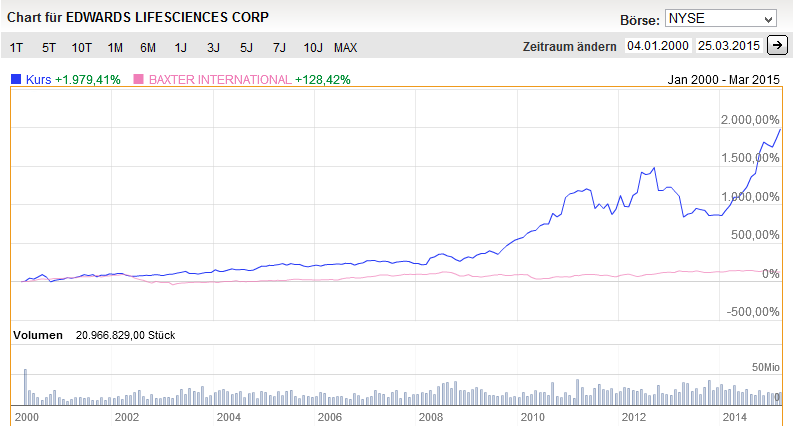The width and height of the screenshot is (793, 426).
Task: Select the 5T time range
Action: pos(49,47)
